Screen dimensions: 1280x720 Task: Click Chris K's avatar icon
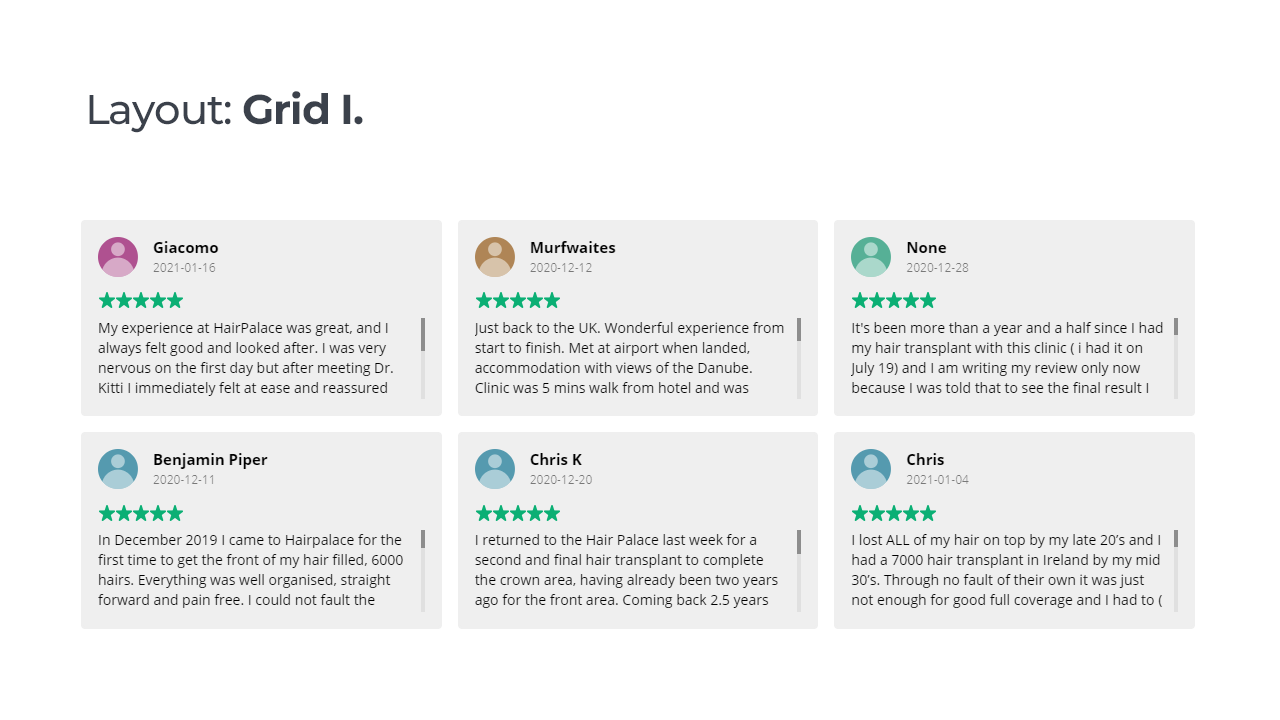495,469
